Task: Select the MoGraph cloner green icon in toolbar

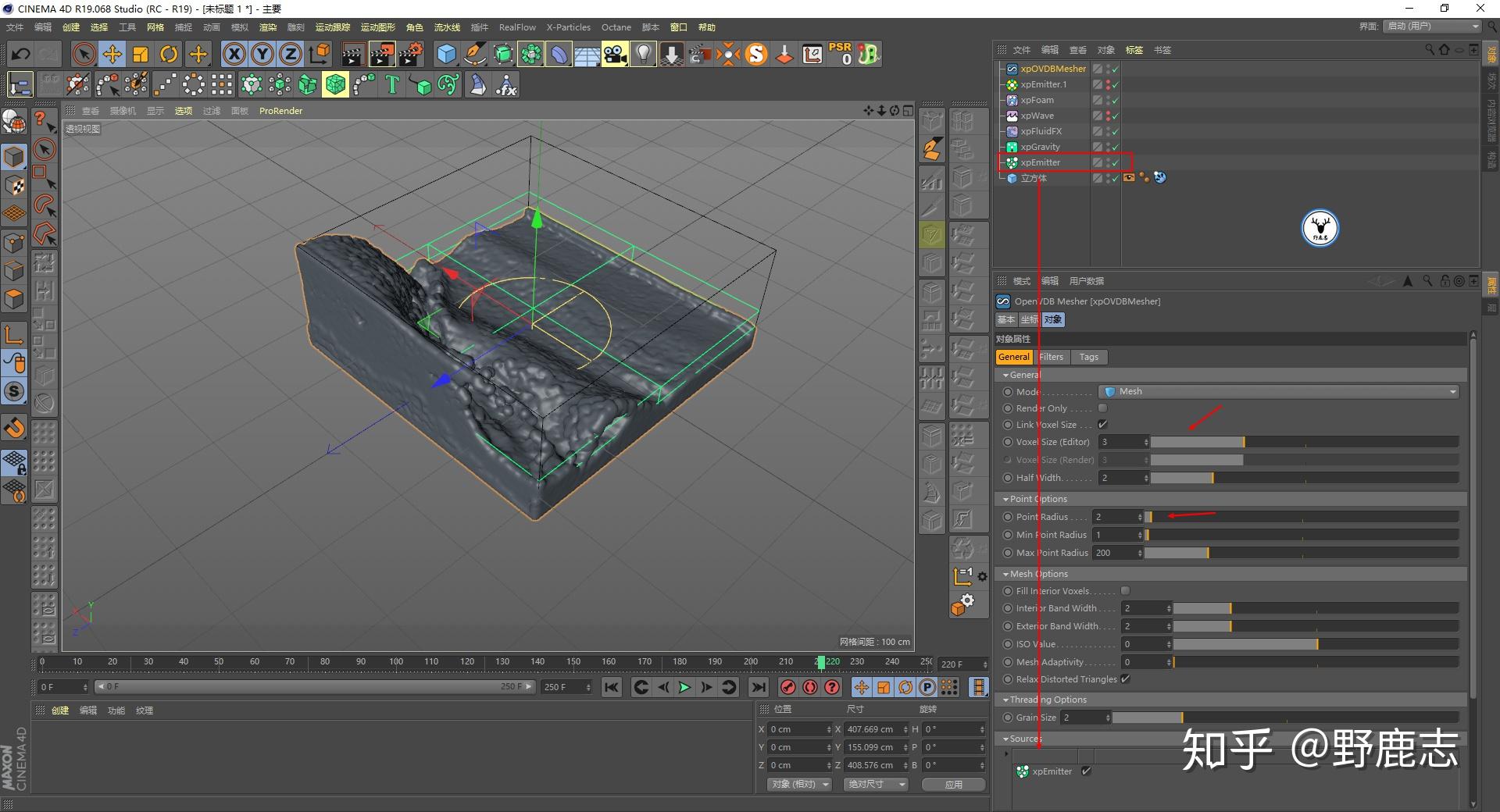Action: click(x=531, y=54)
